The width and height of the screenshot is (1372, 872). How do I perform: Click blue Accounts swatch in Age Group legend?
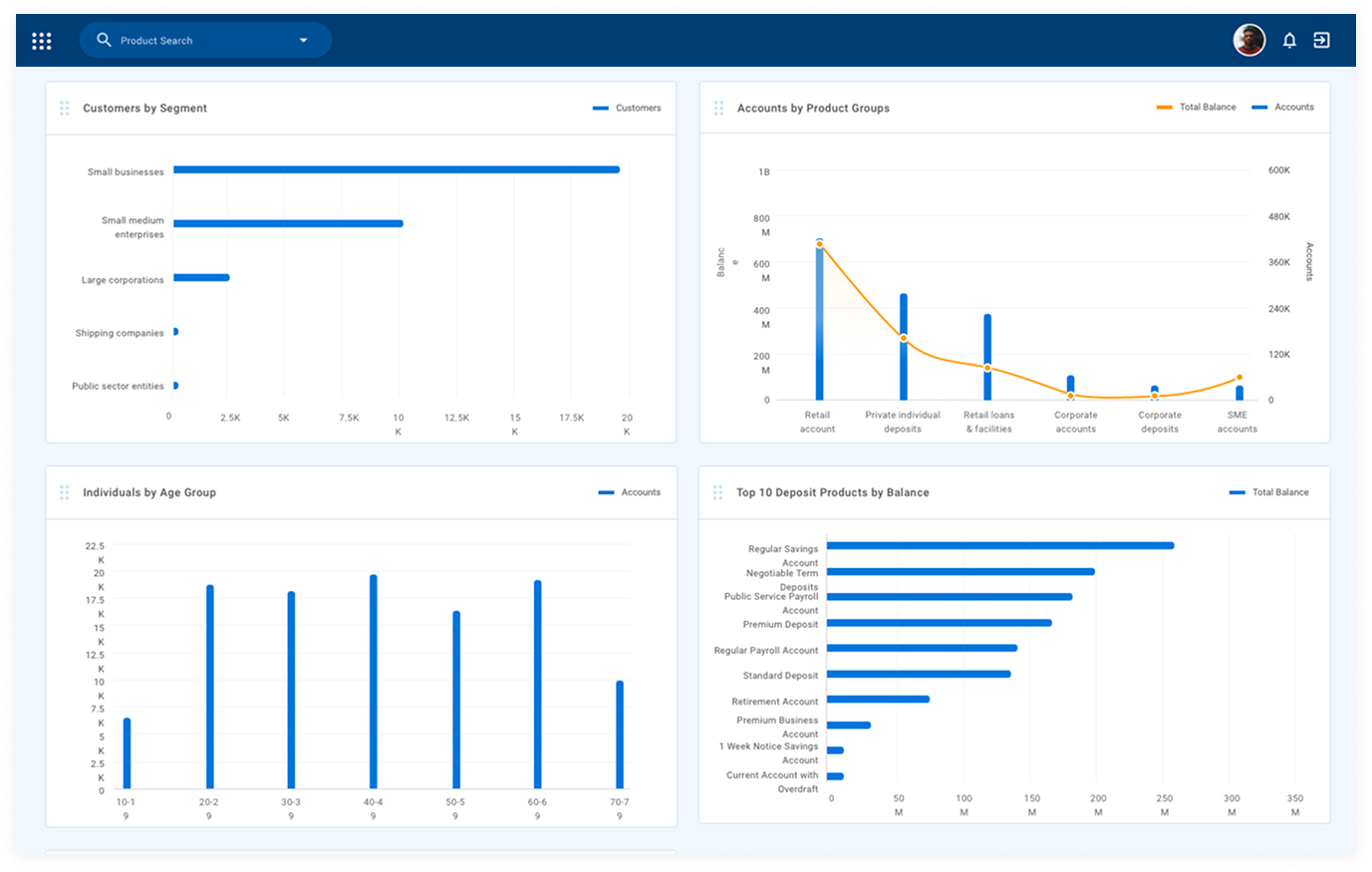606,492
